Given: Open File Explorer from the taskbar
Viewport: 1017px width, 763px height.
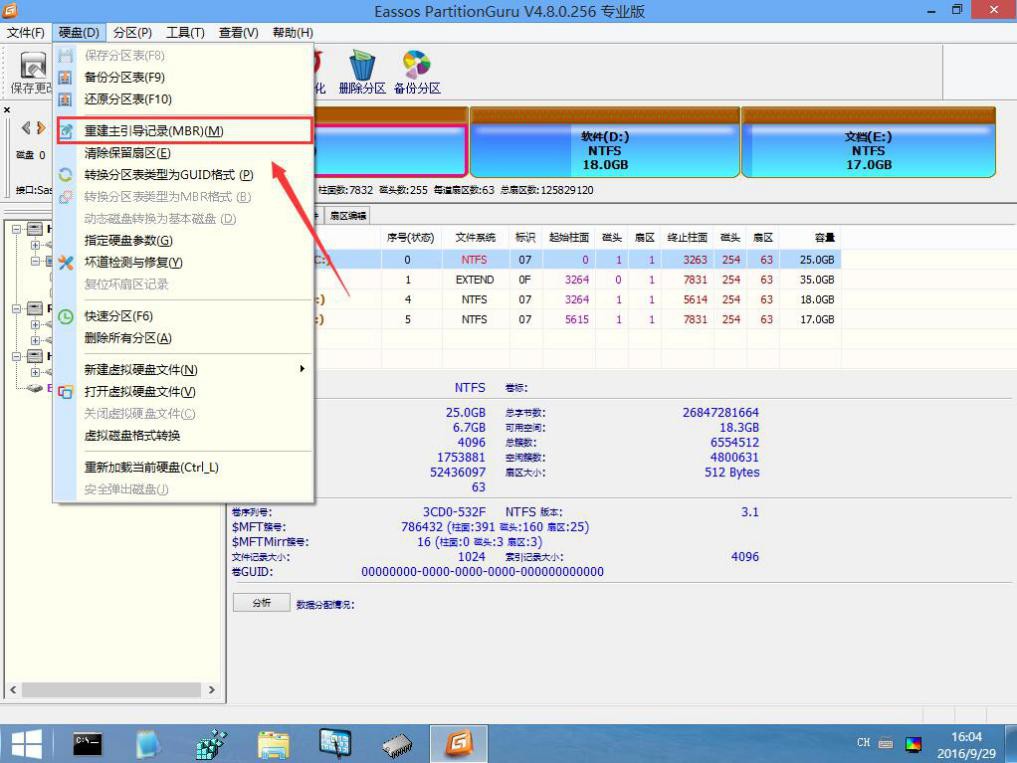Looking at the screenshot, I should (x=273, y=743).
